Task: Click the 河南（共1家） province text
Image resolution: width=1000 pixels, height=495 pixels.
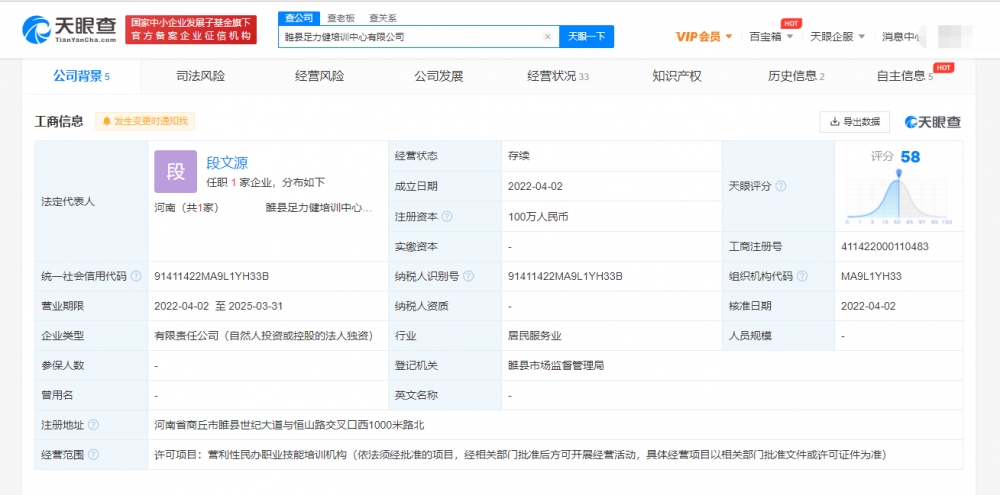Action: 187,207
